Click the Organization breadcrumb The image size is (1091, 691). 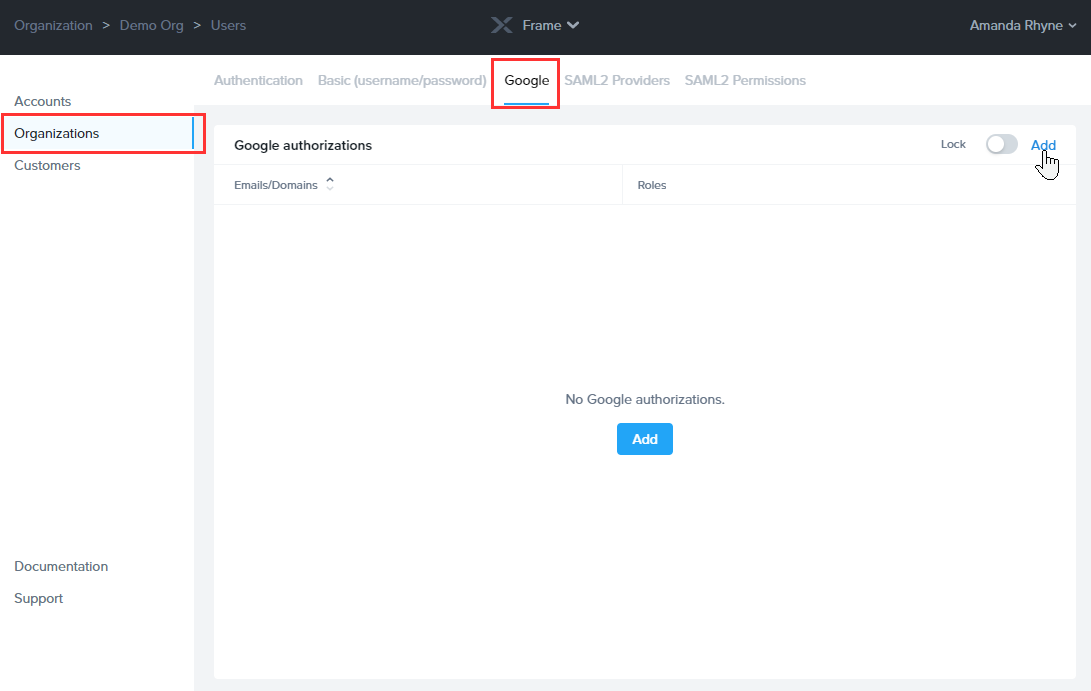coord(53,25)
